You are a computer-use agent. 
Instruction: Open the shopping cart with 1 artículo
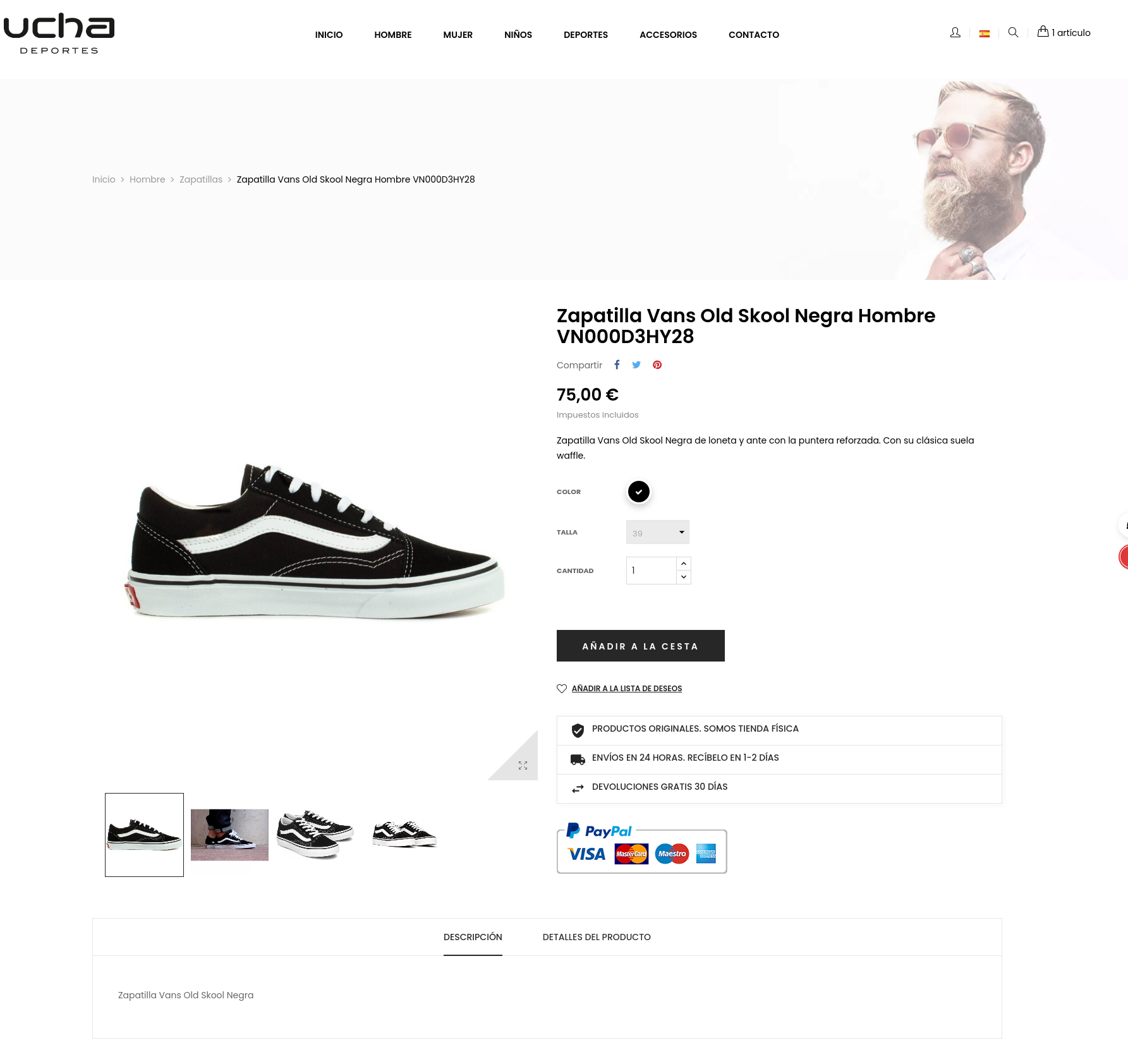coord(1064,32)
